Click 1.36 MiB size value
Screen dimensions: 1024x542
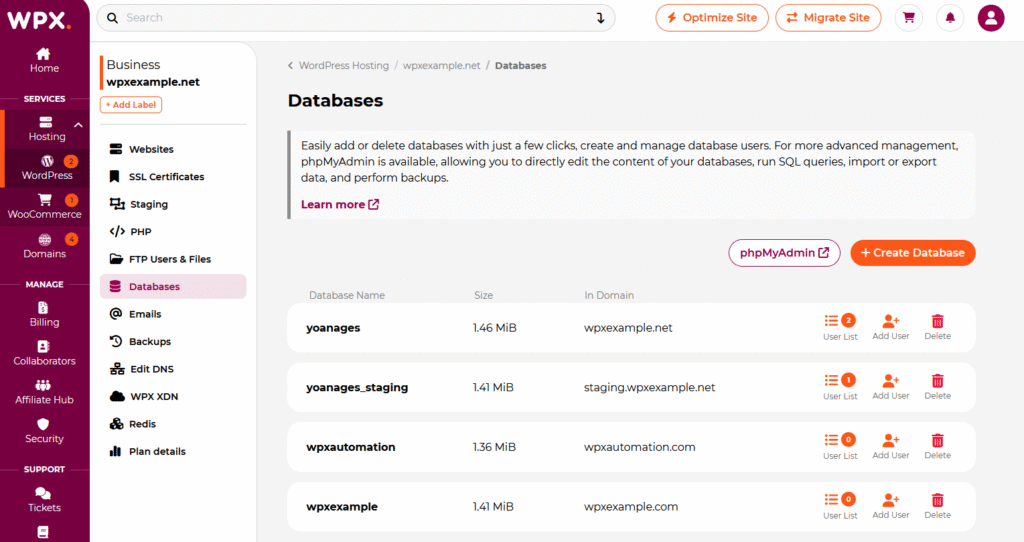pyautogui.click(x=494, y=447)
